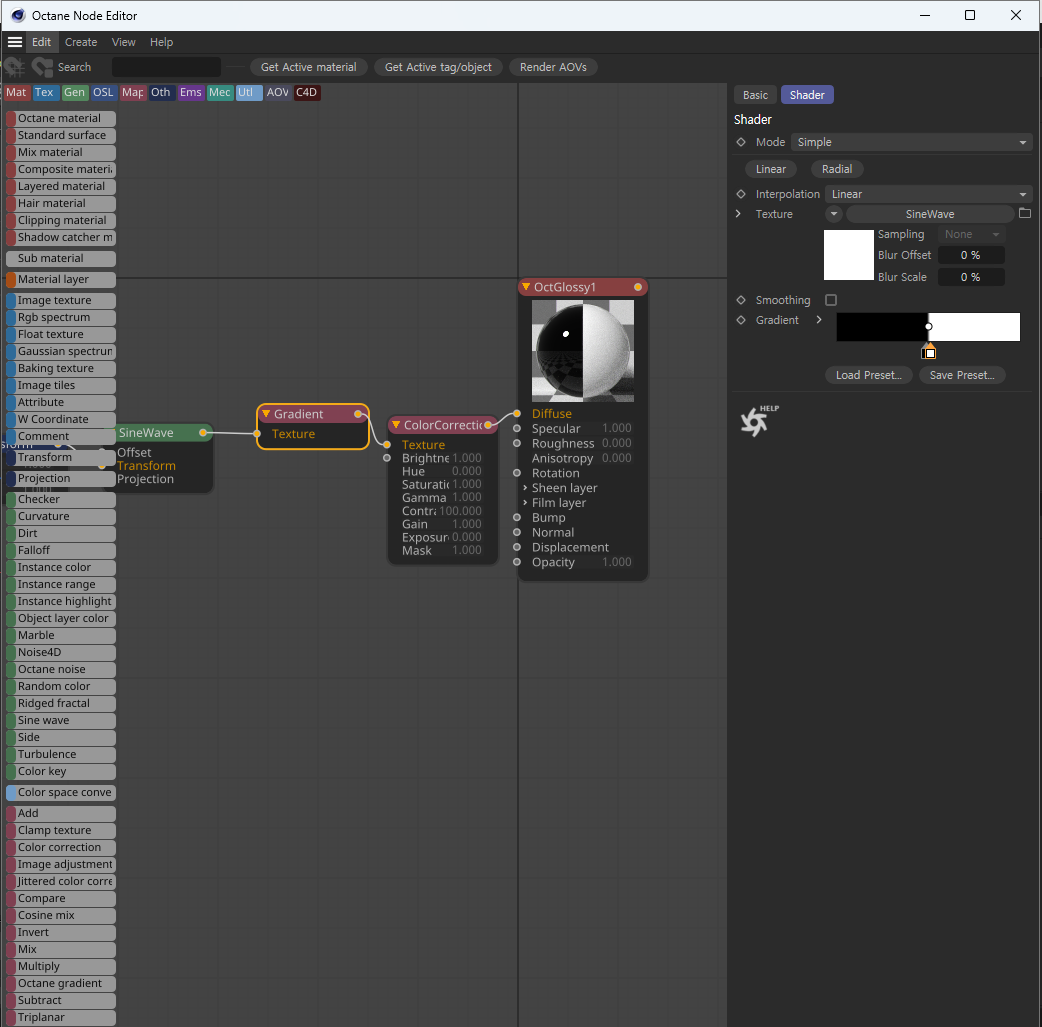Collapse the OctGlossy1 node triangle
Screen dimensions: 1042x1027
(526, 287)
